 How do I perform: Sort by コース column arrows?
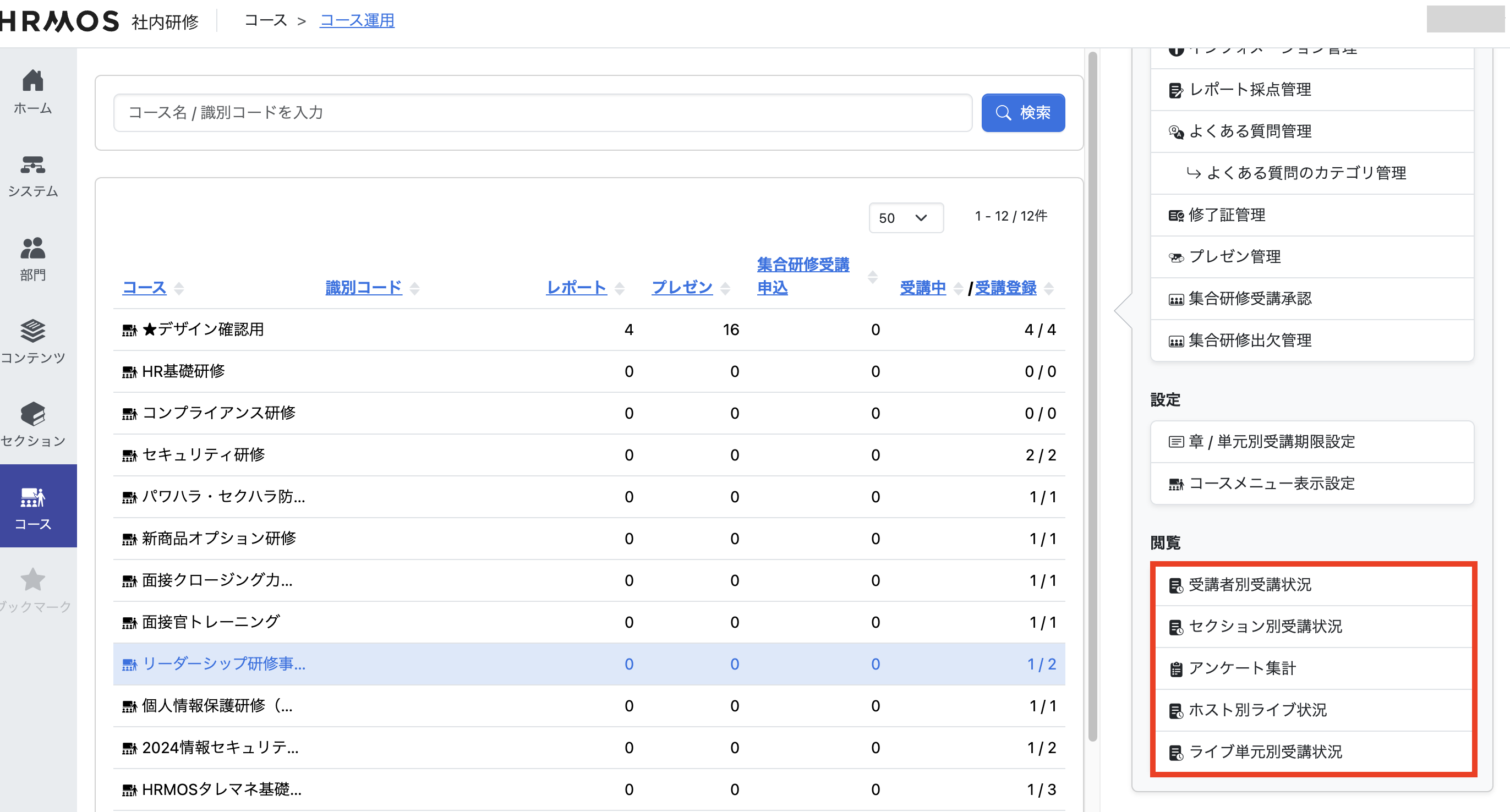tap(179, 288)
